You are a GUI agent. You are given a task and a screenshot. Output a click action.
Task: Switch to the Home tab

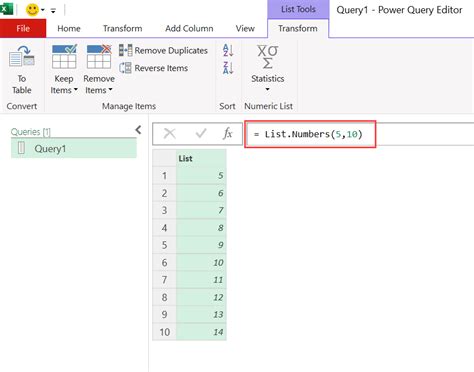pos(69,28)
